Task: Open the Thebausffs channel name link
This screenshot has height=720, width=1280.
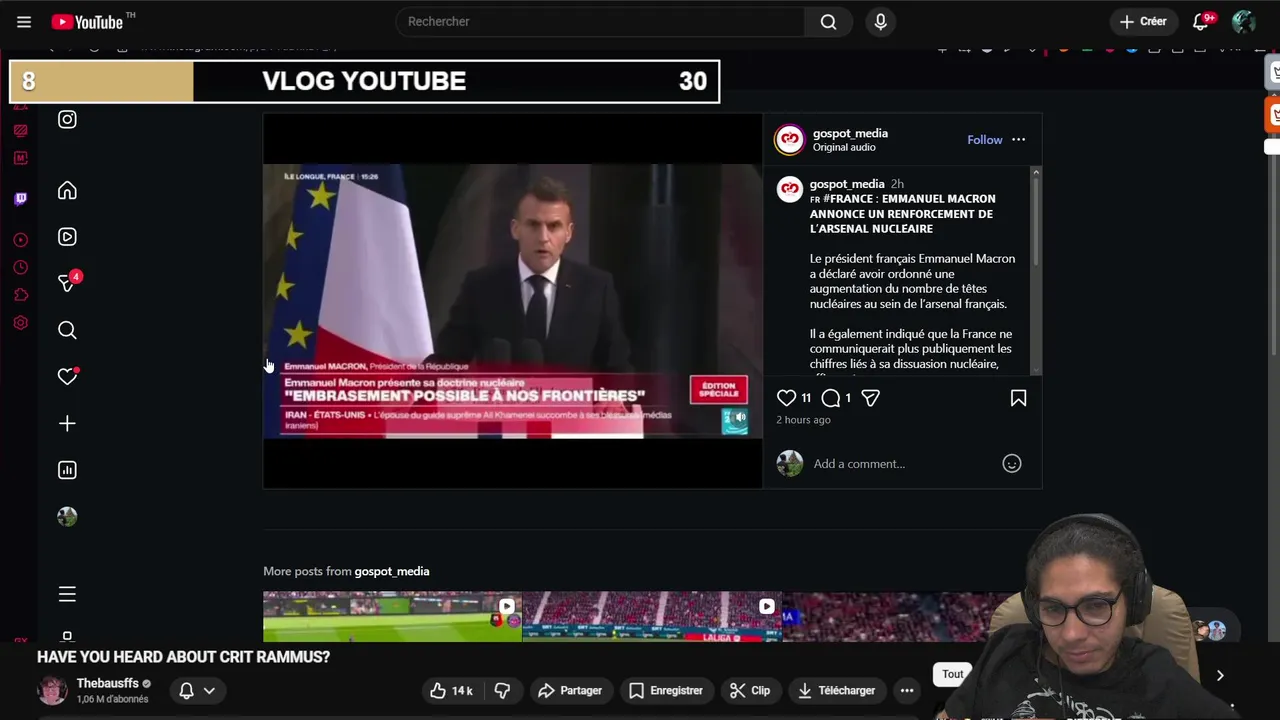Action: (108, 683)
